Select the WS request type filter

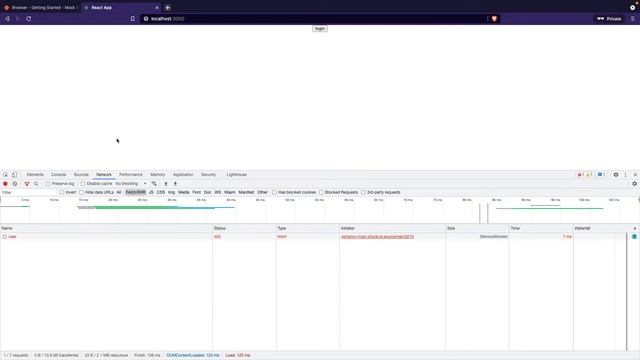pos(218,192)
